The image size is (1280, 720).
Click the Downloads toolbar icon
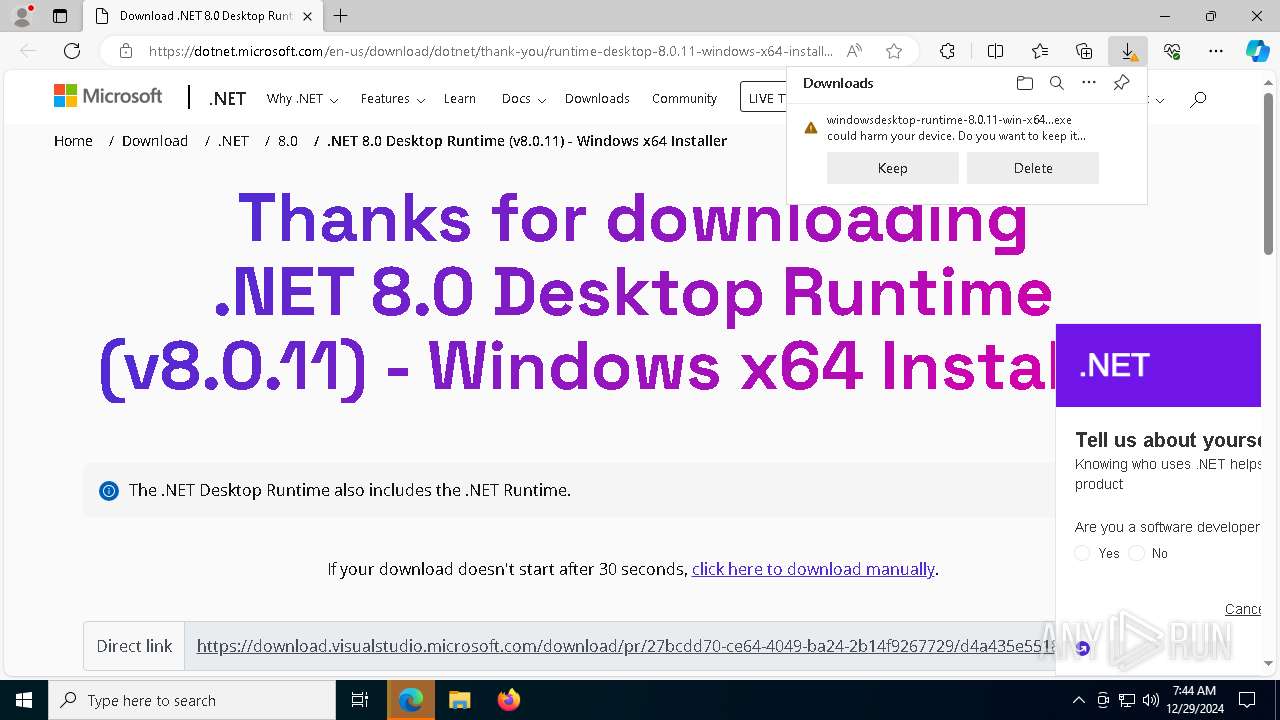point(1128,51)
